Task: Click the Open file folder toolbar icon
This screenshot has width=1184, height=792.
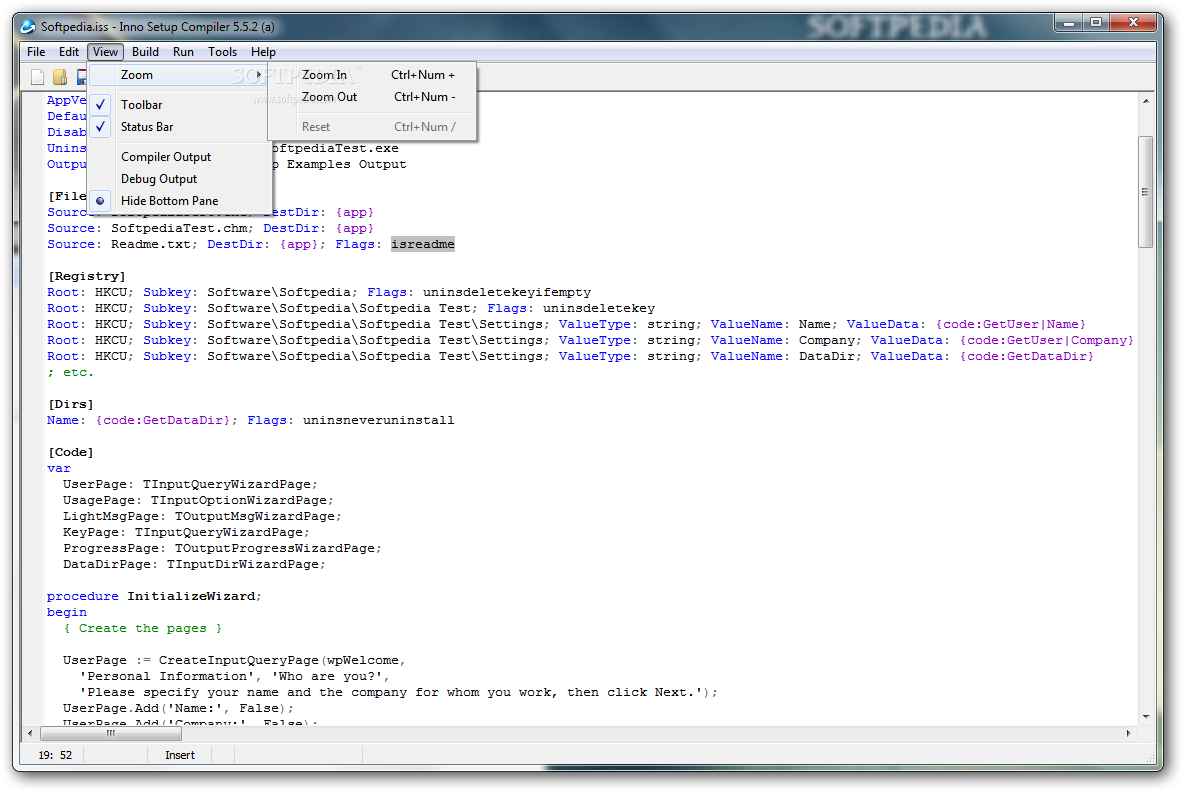Action: tap(60, 76)
